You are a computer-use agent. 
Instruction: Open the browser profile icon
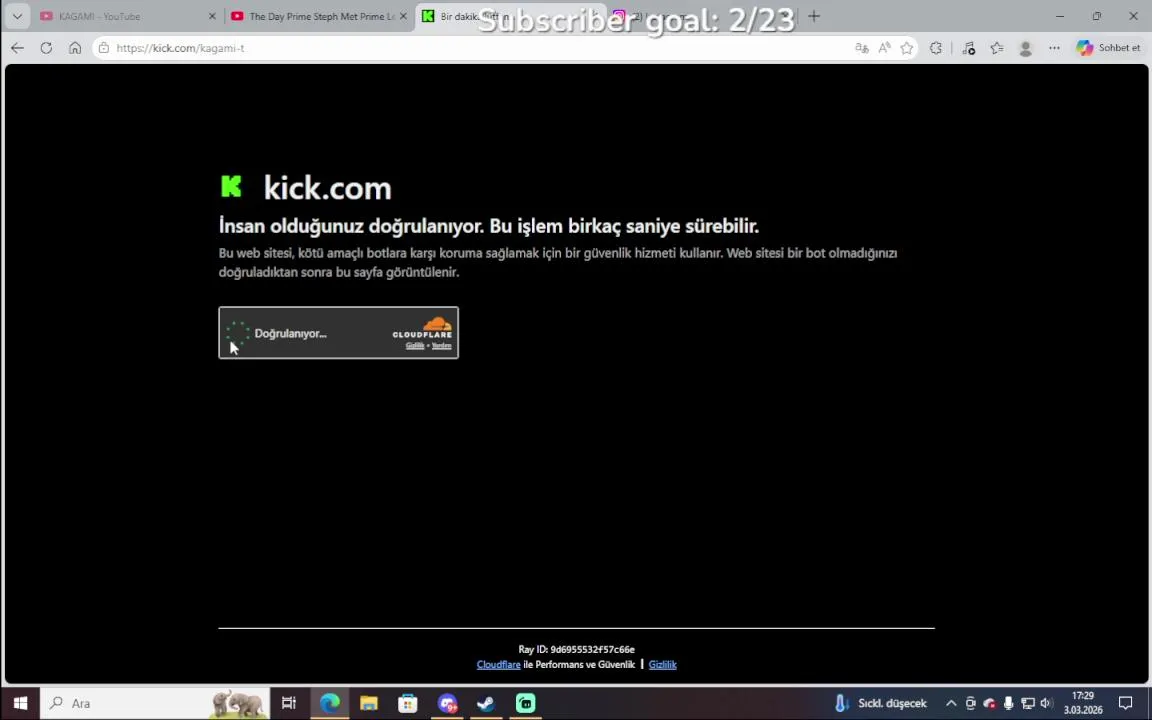click(x=1026, y=48)
